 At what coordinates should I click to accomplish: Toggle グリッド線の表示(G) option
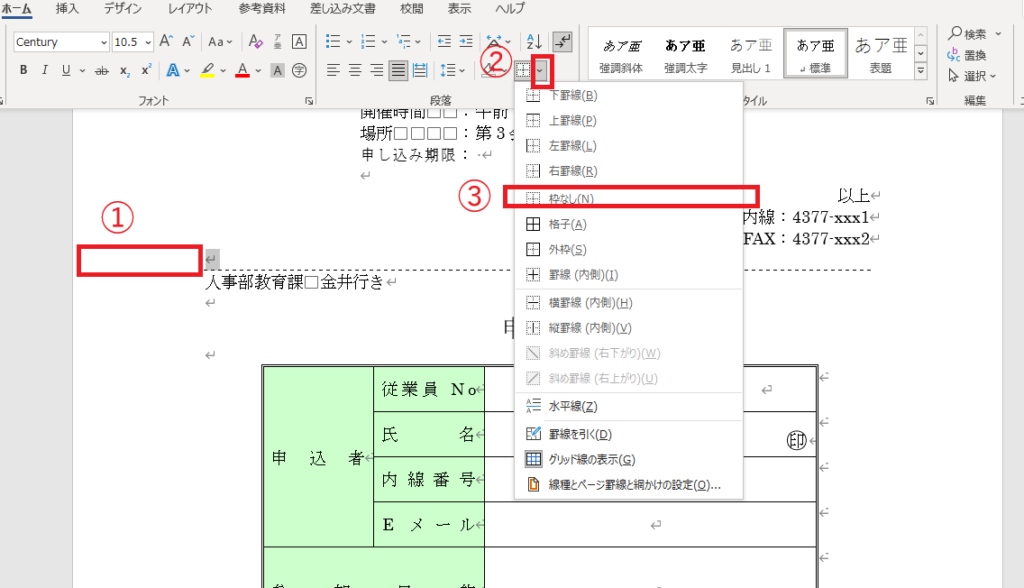coord(629,459)
